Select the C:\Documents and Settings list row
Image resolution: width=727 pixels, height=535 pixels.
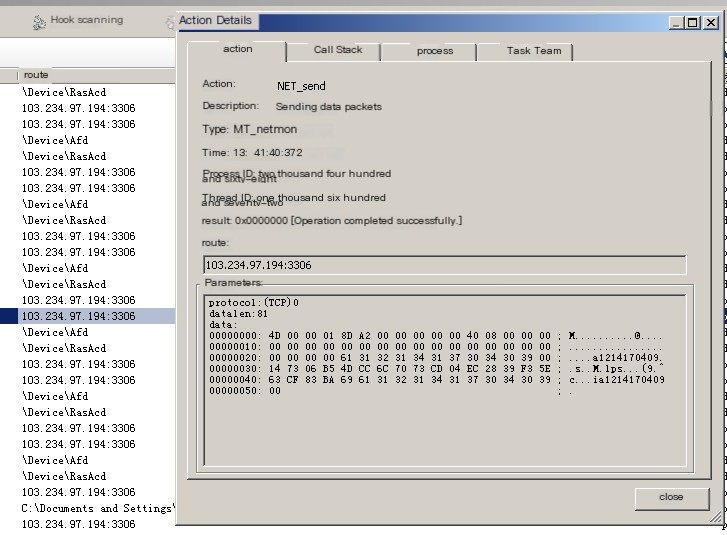(98, 509)
